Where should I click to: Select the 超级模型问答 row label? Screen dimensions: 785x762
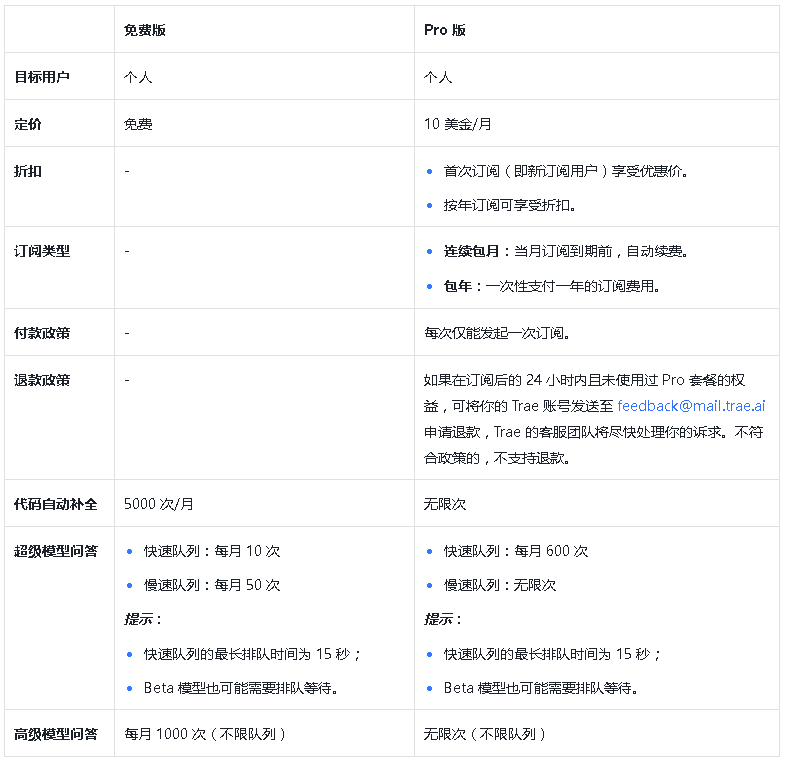click(x=56, y=551)
